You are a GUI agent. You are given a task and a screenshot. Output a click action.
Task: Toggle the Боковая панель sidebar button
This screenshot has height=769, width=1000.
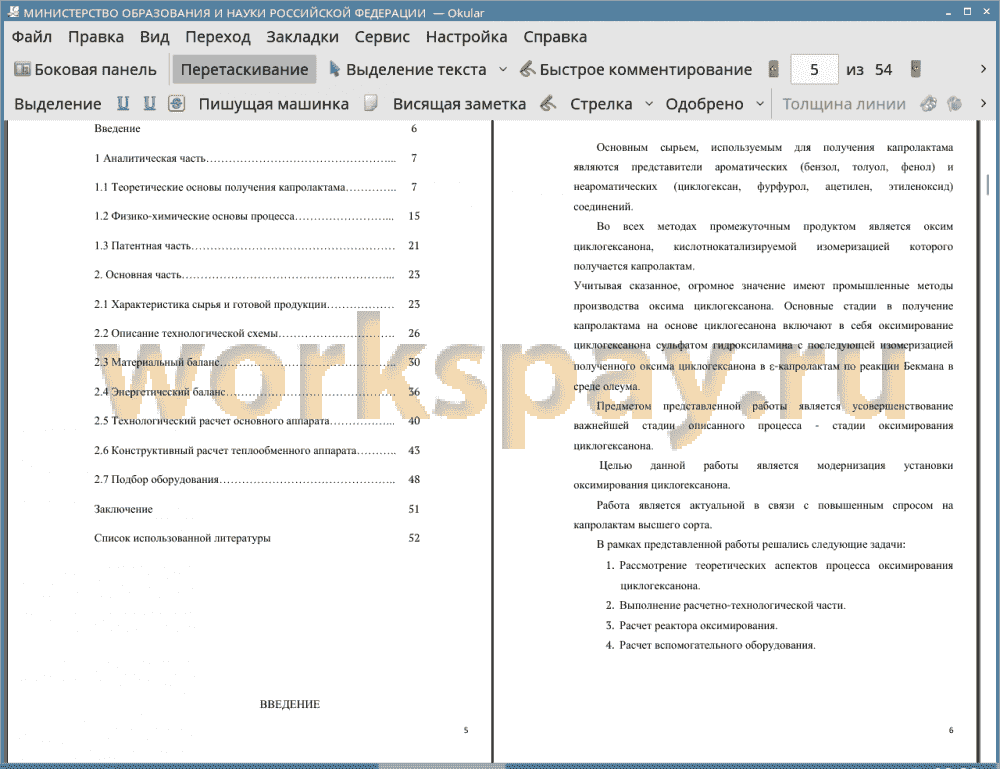[85, 70]
